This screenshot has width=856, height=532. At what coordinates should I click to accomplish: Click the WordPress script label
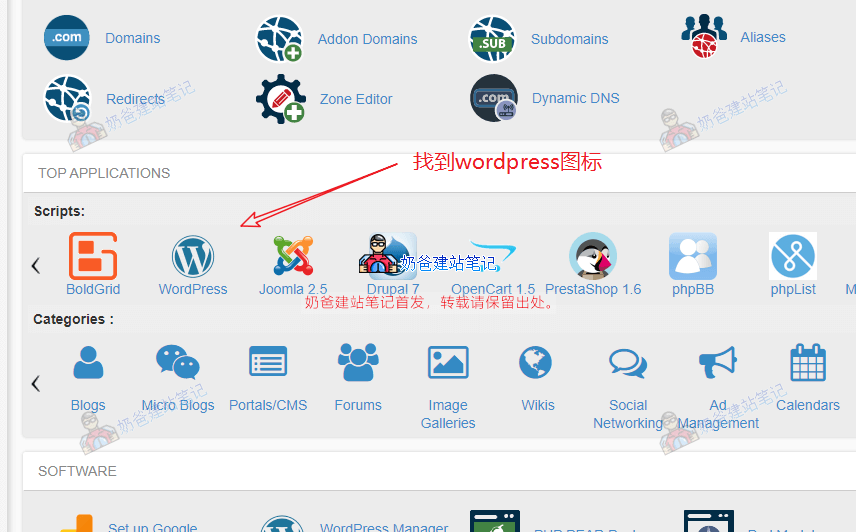(193, 289)
